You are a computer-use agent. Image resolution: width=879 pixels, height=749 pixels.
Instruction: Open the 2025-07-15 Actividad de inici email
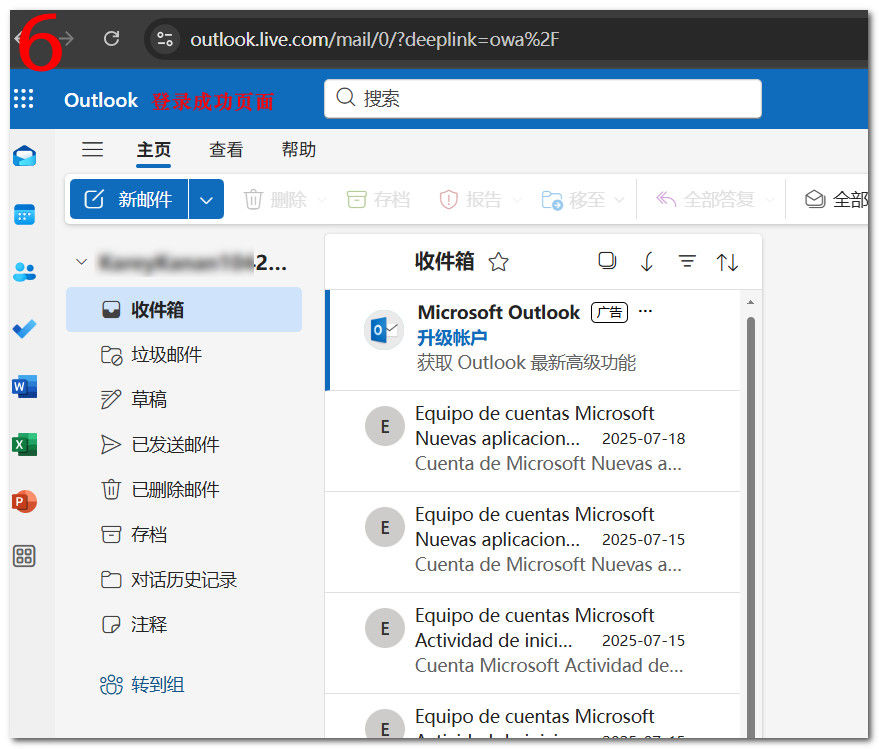(533, 642)
